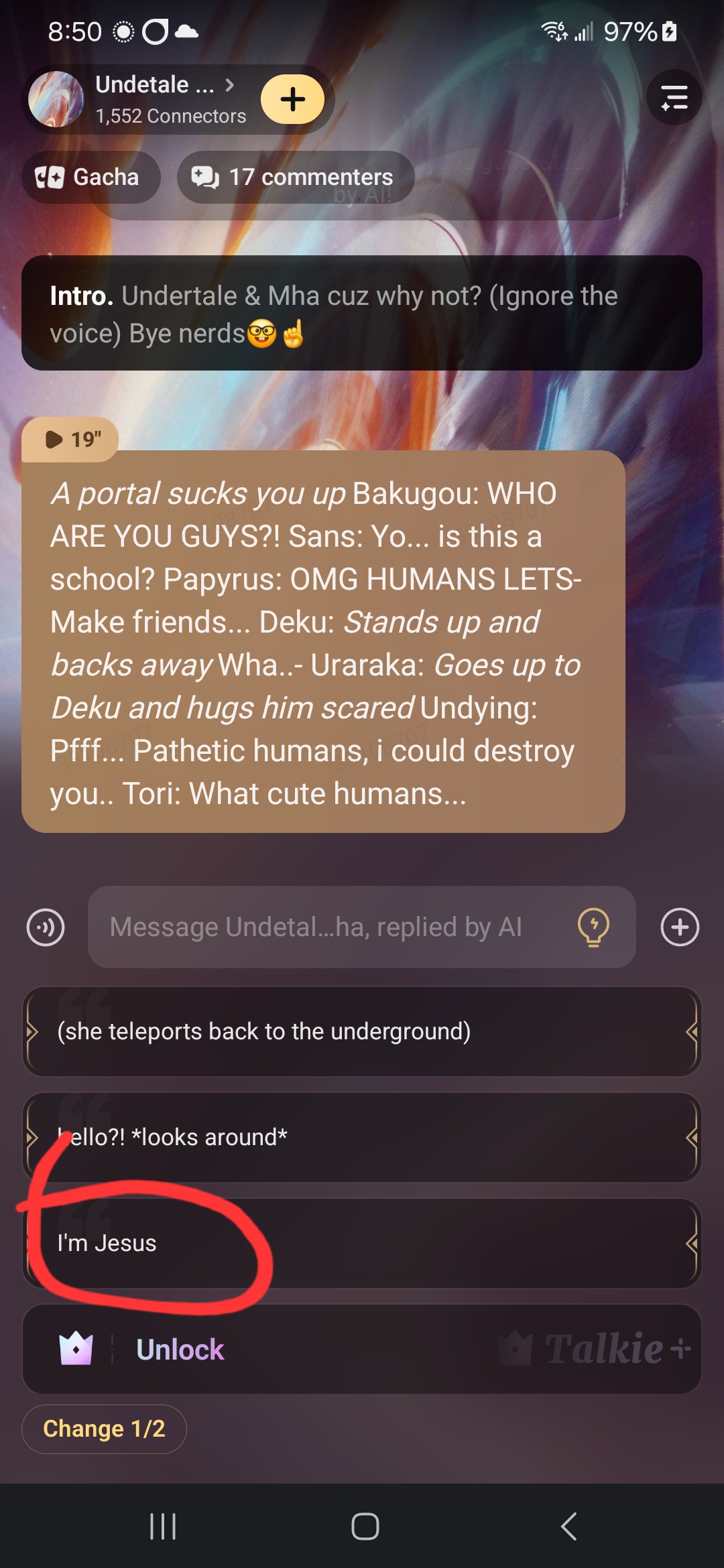The height and width of the screenshot is (1568, 724).
Task: Expand the Undetale character profile chevron
Action: (x=229, y=85)
